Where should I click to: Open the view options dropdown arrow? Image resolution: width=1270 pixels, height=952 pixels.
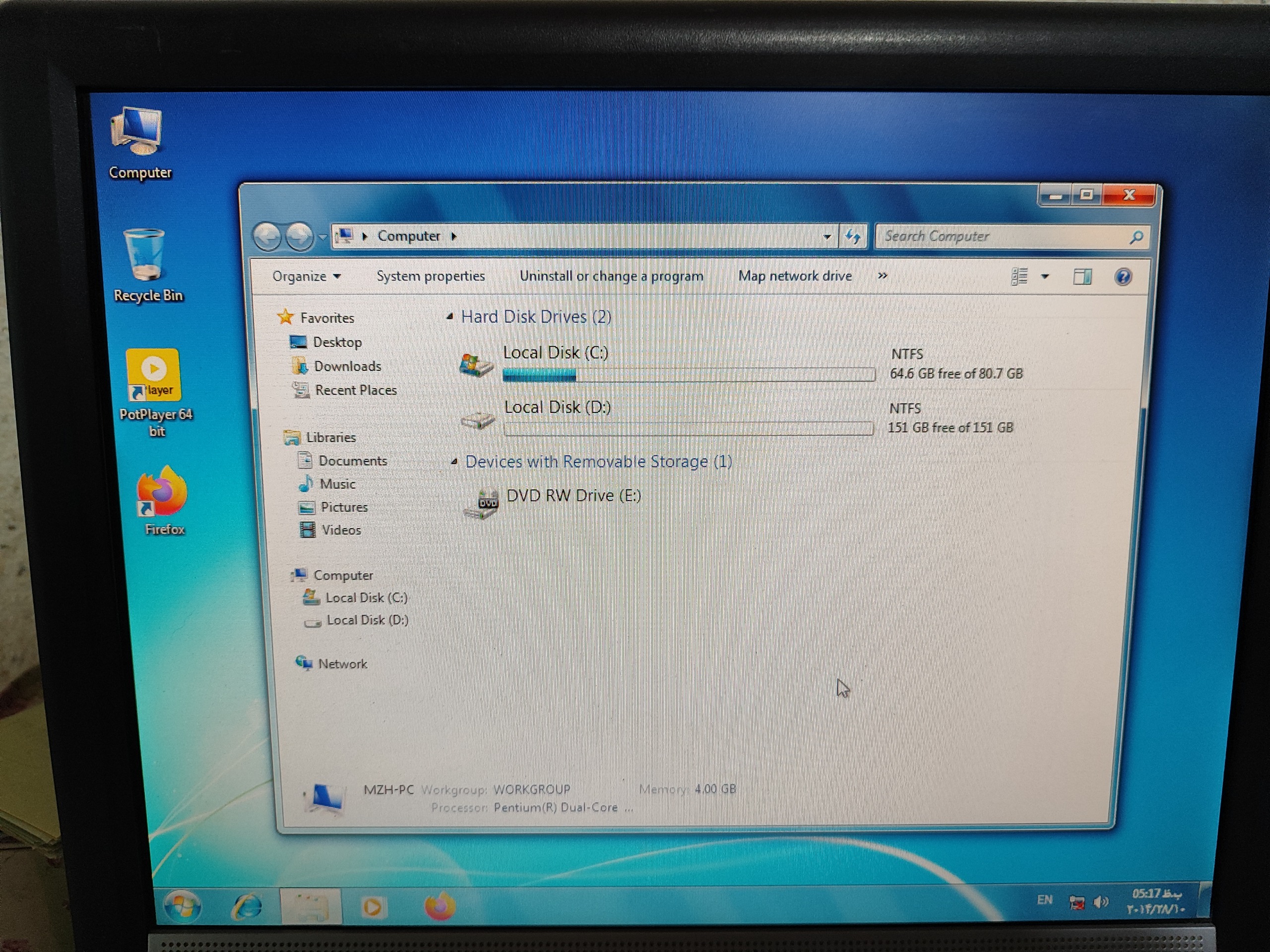1045,277
